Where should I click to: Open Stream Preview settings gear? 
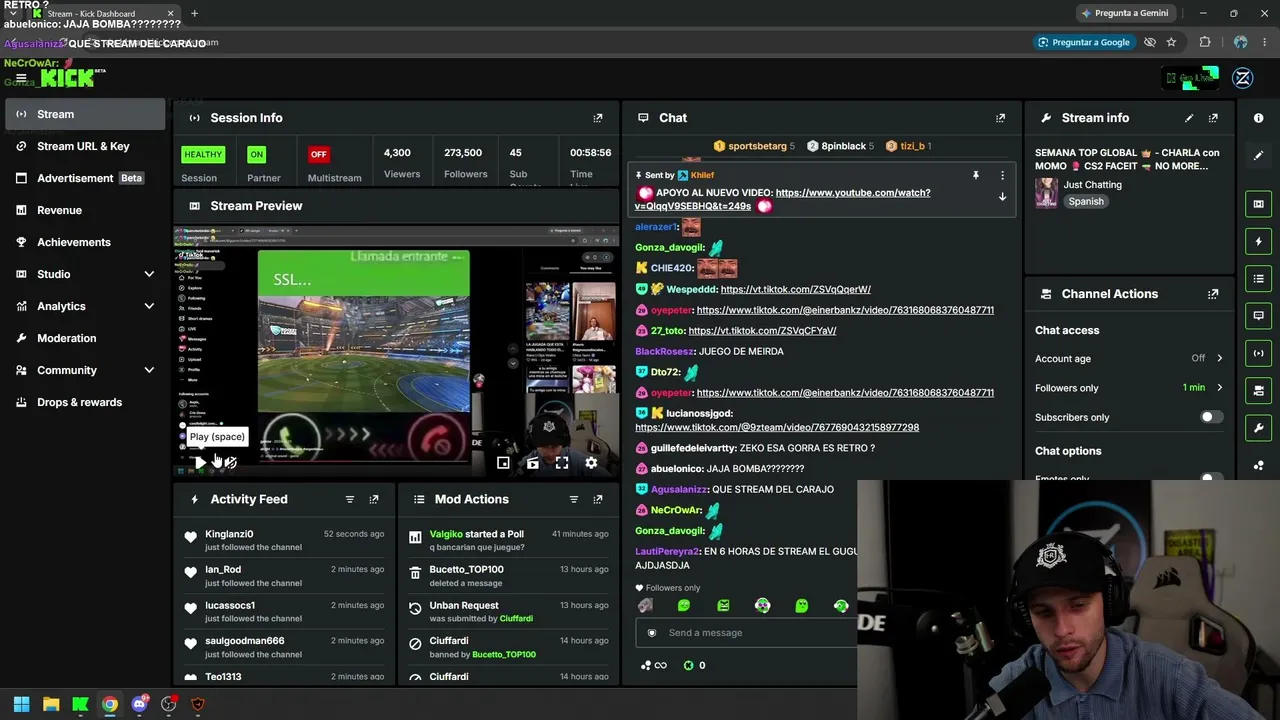pos(591,463)
